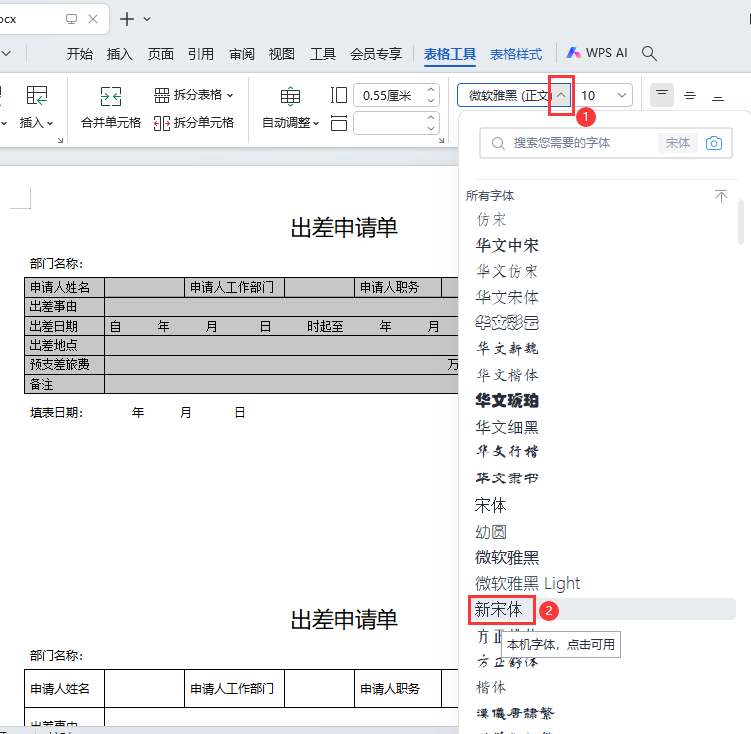
Task: Close the current docx tab
Action: click(93, 19)
